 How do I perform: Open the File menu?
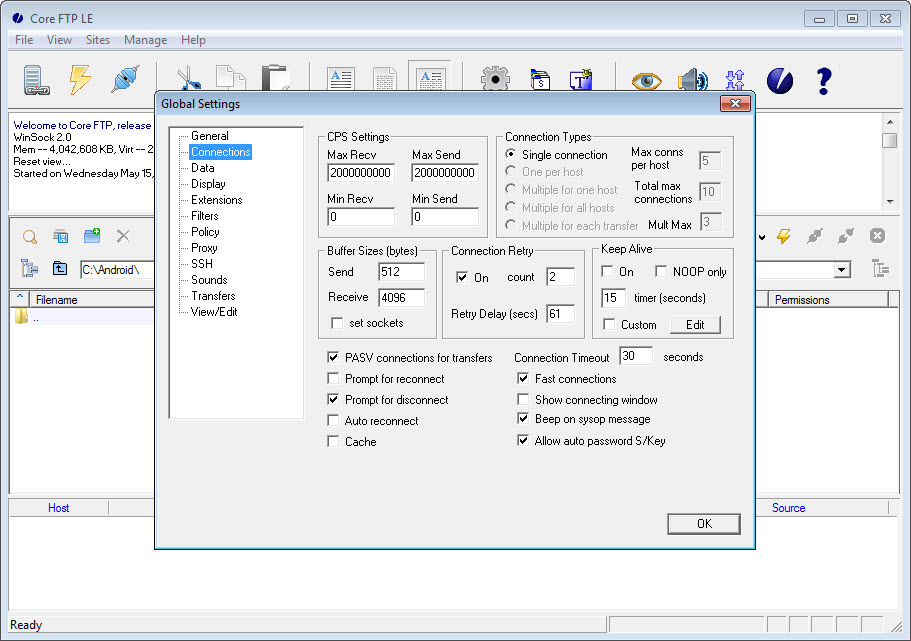pos(24,40)
